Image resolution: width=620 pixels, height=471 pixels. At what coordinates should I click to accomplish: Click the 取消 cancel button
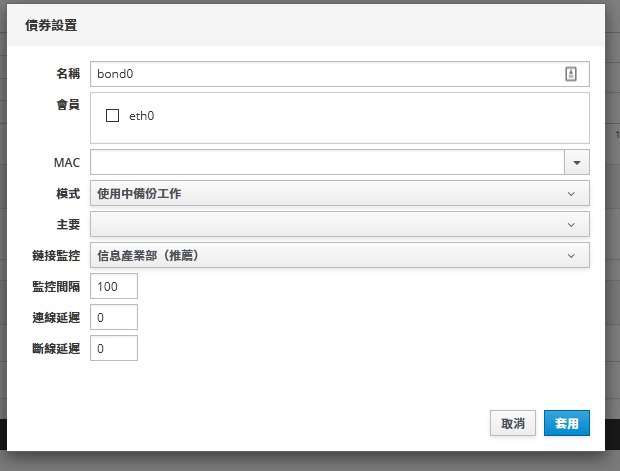point(513,423)
